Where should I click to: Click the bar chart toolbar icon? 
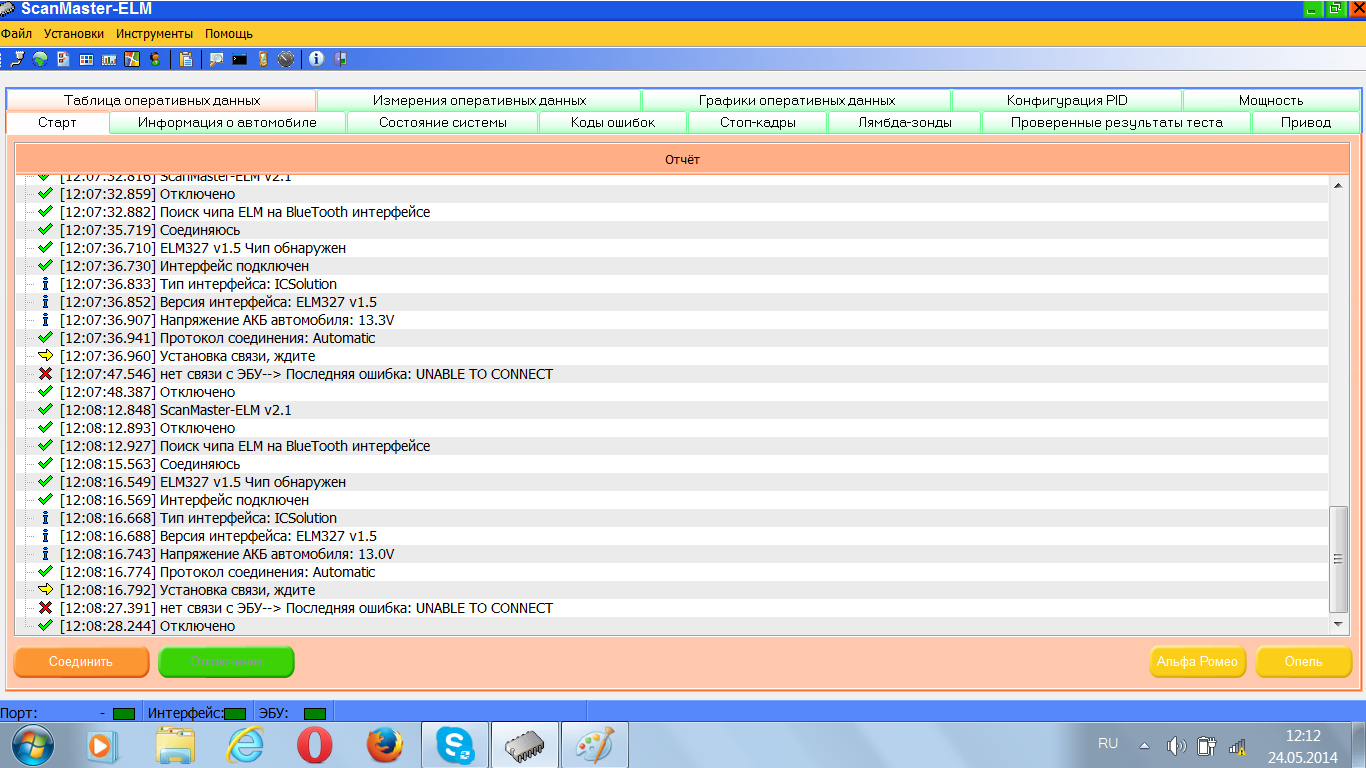point(109,59)
